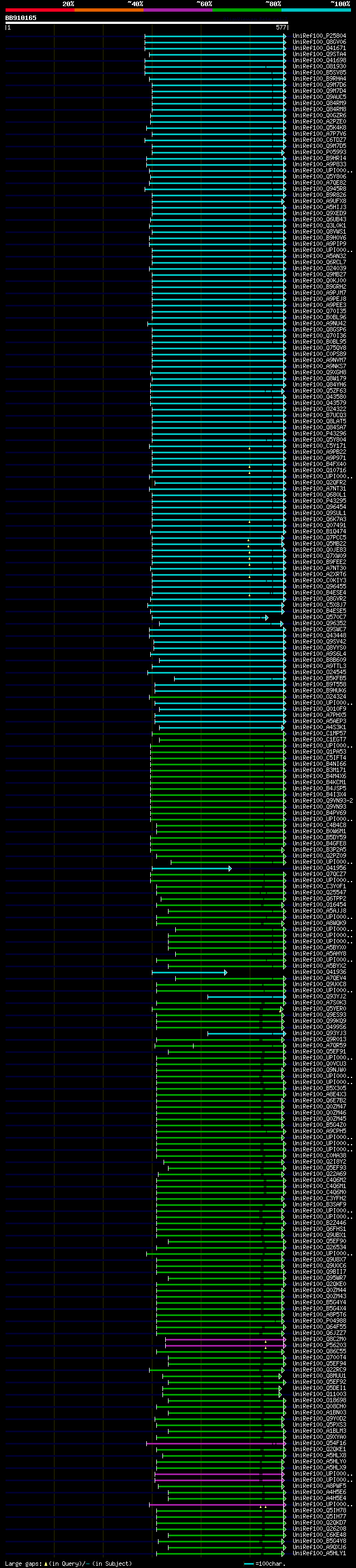Viewport: 356px width, 1568px height.
Task: Click the white query length bar
Action: pos(147,22)
